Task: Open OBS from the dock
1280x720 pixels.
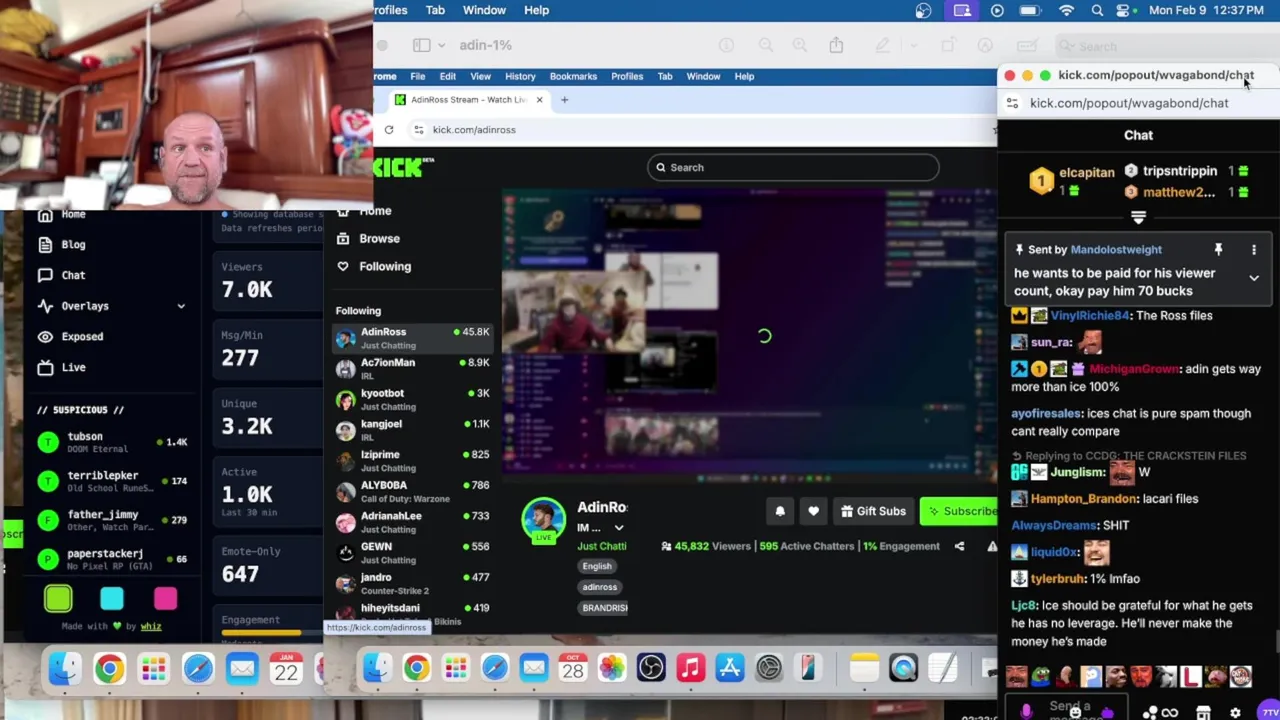Action: (x=651, y=667)
